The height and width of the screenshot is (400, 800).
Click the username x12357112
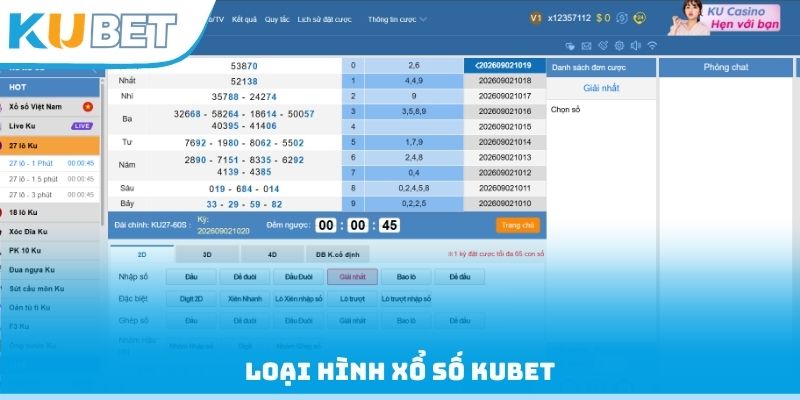click(569, 18)
